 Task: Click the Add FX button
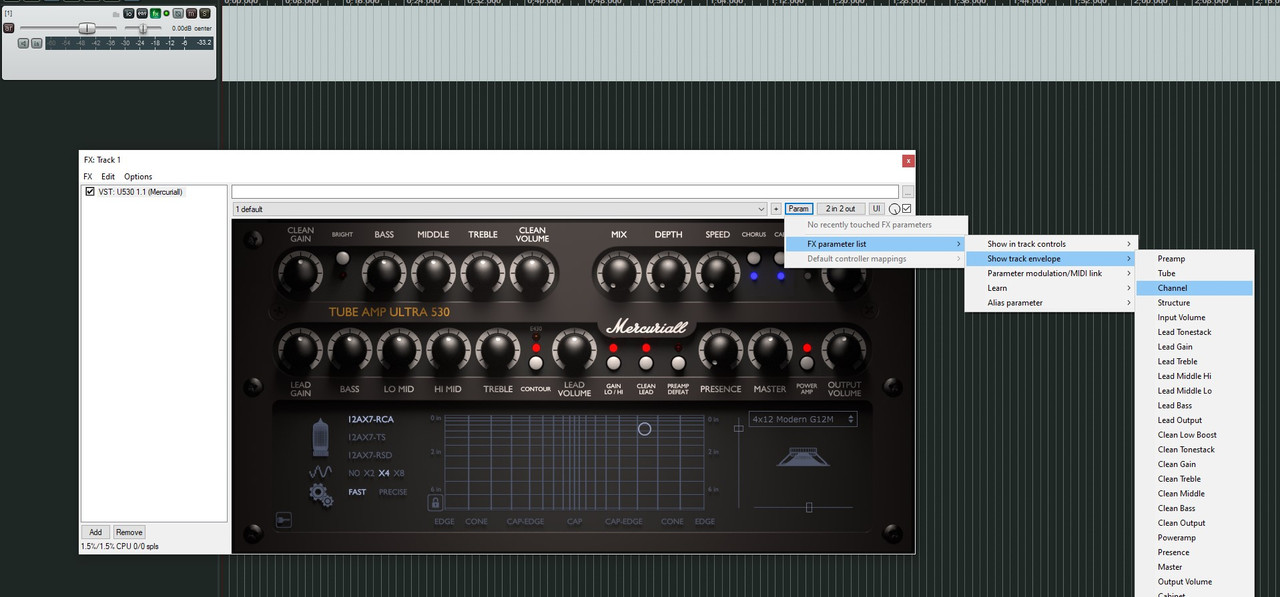pos(95,532)
